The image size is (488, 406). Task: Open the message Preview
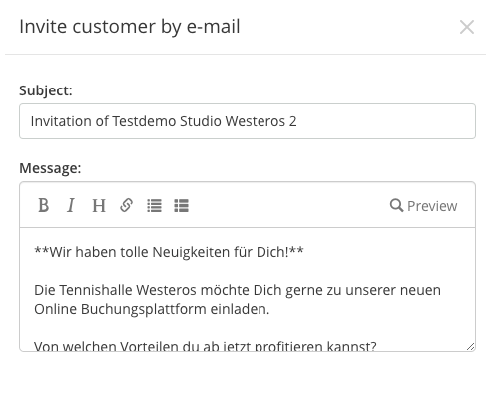pos(424,206)
